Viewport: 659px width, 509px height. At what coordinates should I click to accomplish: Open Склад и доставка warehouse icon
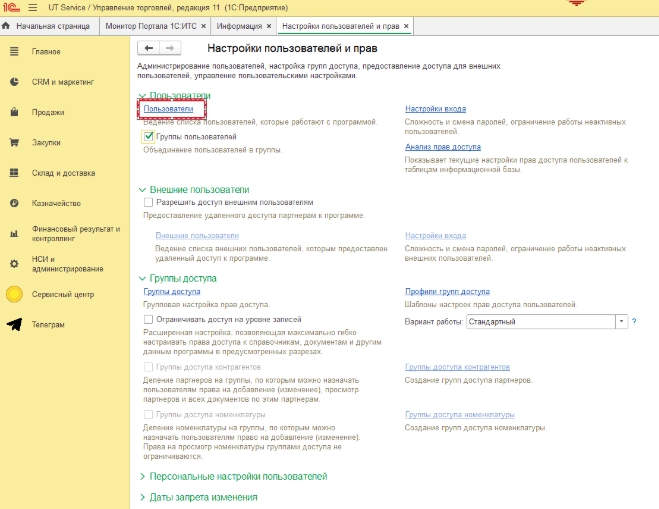(x=15, y=172)
